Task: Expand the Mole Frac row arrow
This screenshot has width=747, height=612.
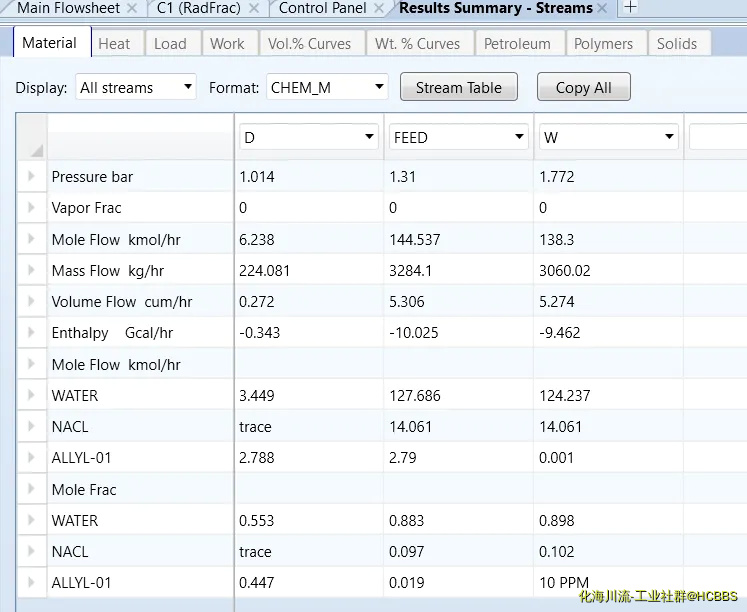Action: (31, 489)
